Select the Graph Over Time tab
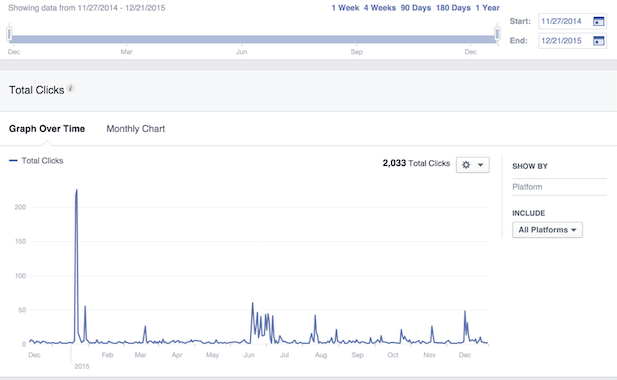Viewport: 617px width, 380px height. click(47, 129)
